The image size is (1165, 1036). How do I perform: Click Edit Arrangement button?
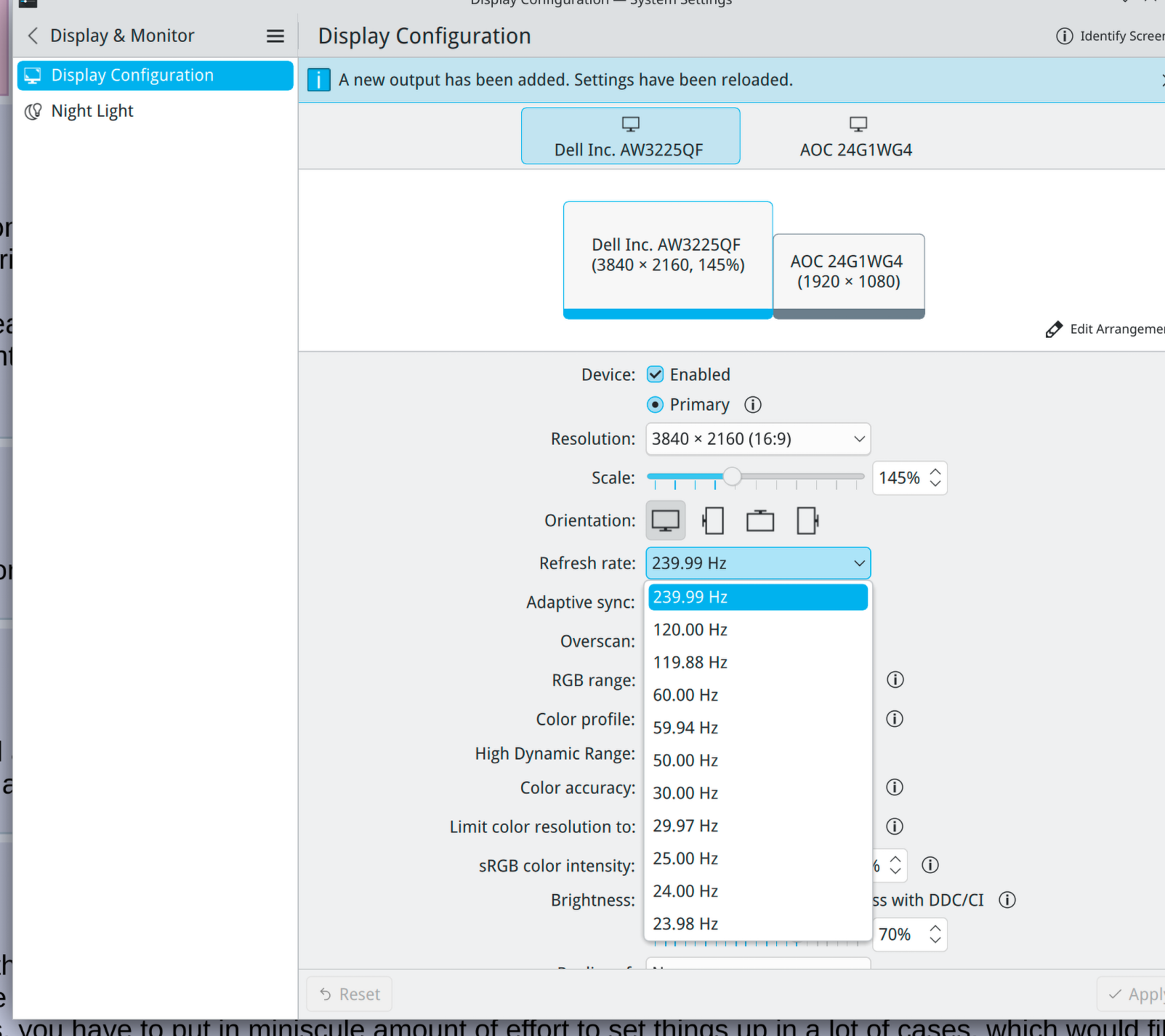pos(1105,329)
